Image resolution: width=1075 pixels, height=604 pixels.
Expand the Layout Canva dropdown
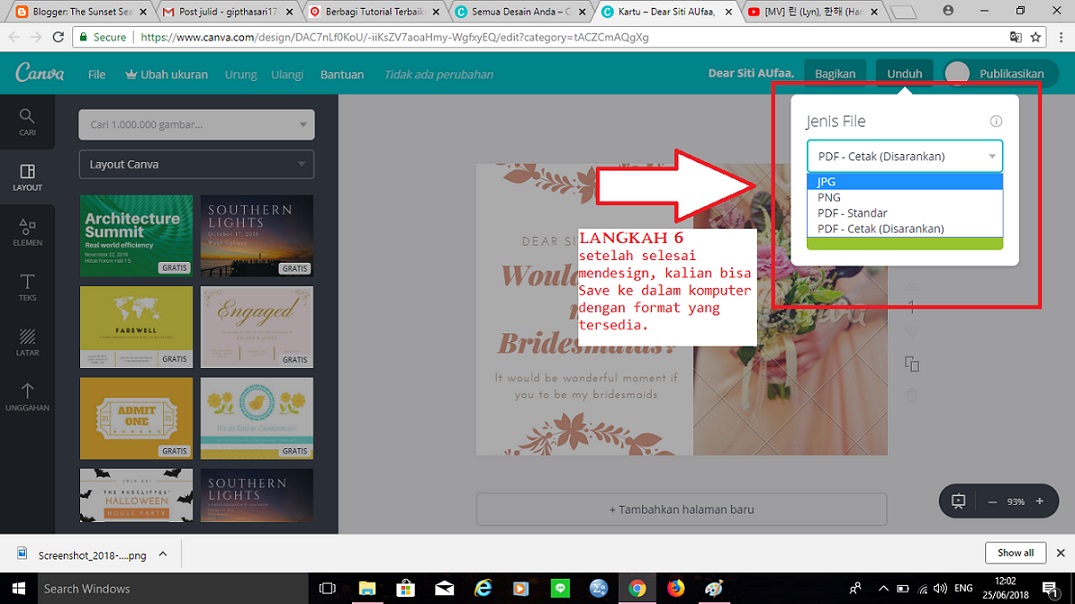(x=196, y=165)
